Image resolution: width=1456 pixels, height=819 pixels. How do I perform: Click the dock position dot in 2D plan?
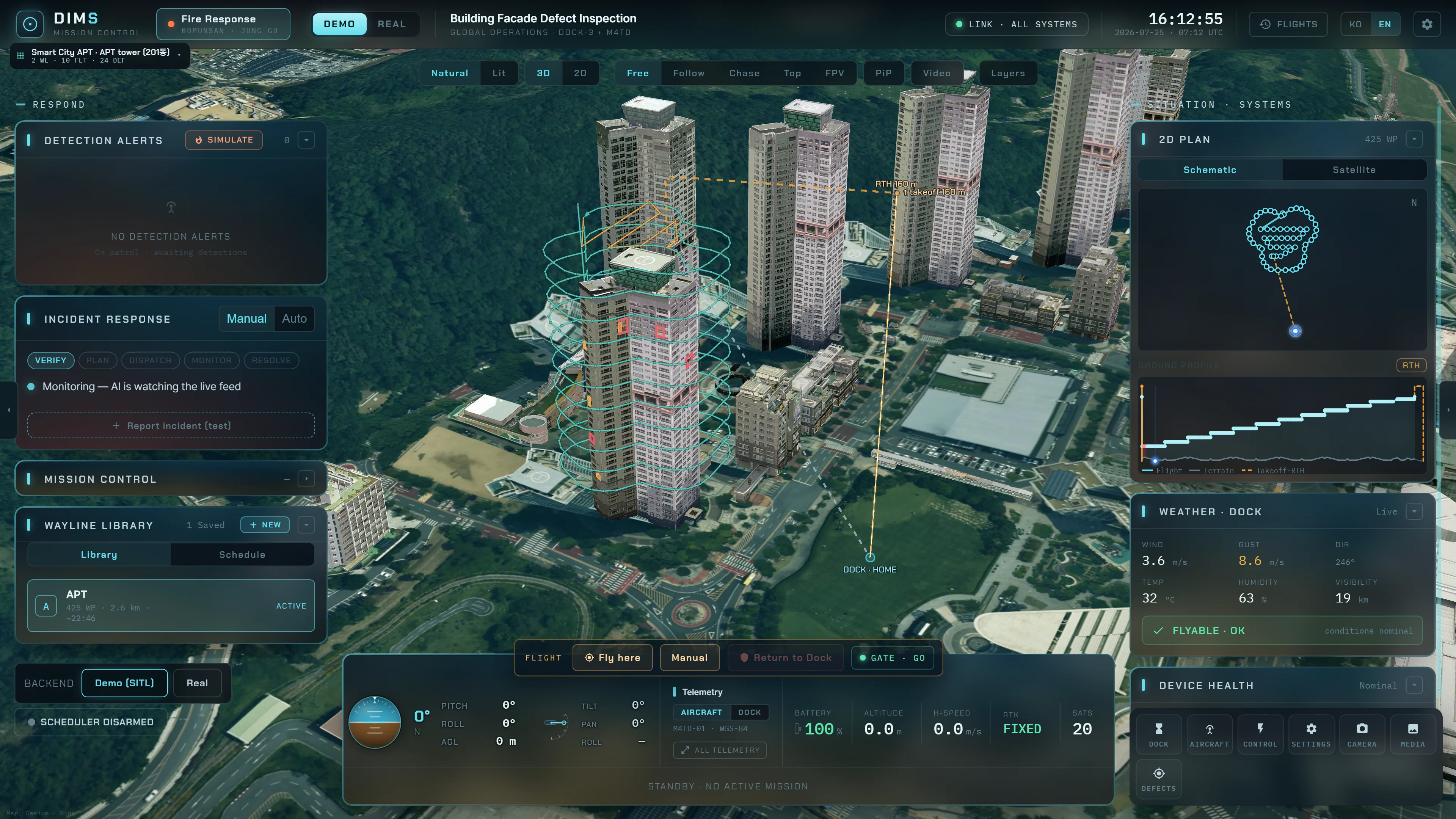pyautogui.click(x=1295, y=331)
